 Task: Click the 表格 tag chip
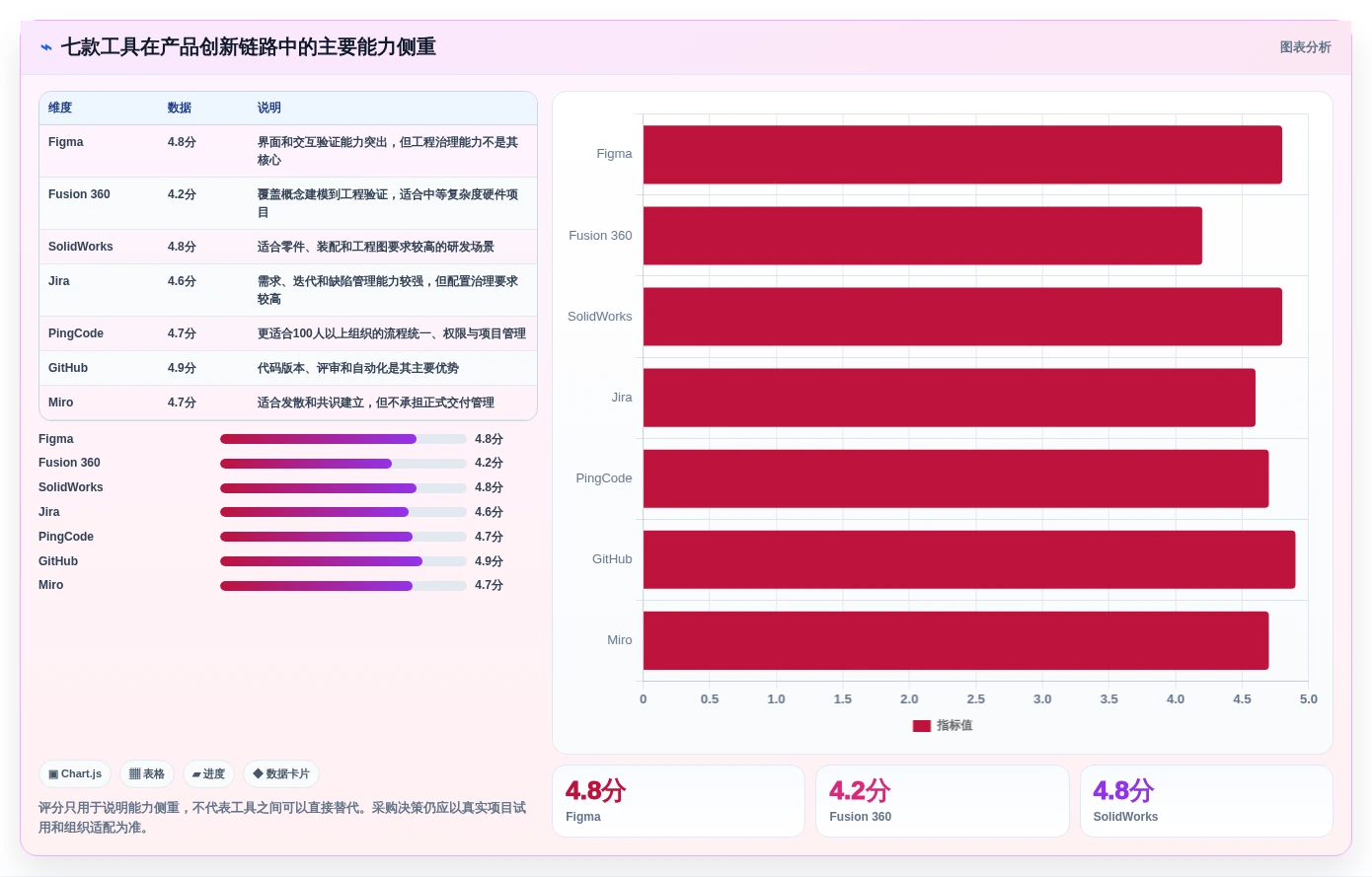click(x=147, y=774)
